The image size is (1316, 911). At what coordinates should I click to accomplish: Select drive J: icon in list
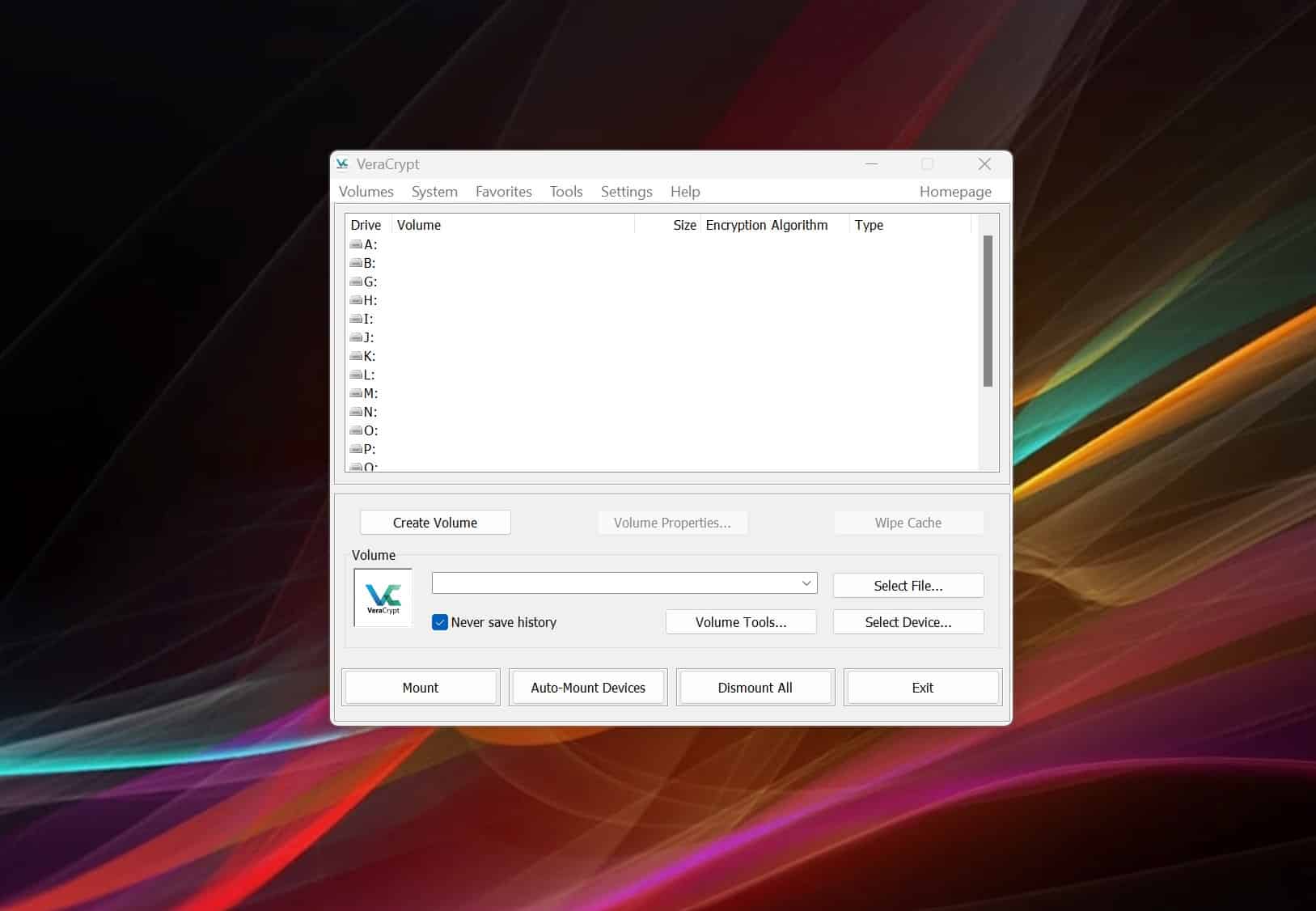(356, 337)
